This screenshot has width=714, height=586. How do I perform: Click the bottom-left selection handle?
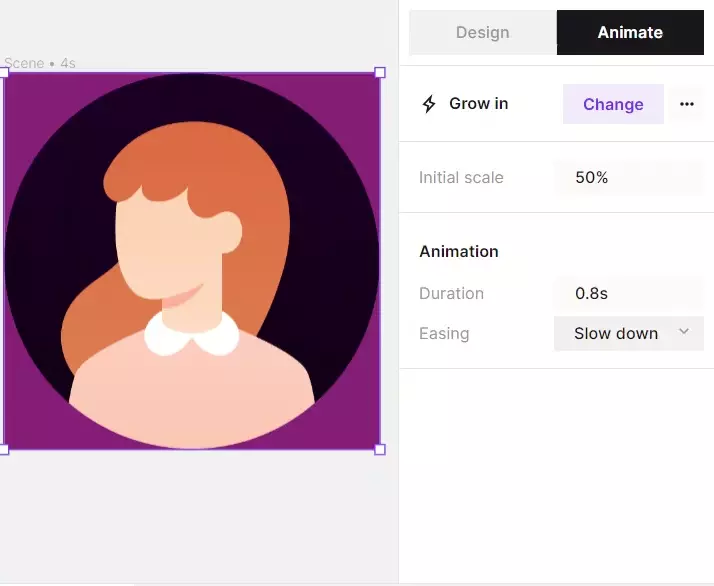click(x=3, y=449)
